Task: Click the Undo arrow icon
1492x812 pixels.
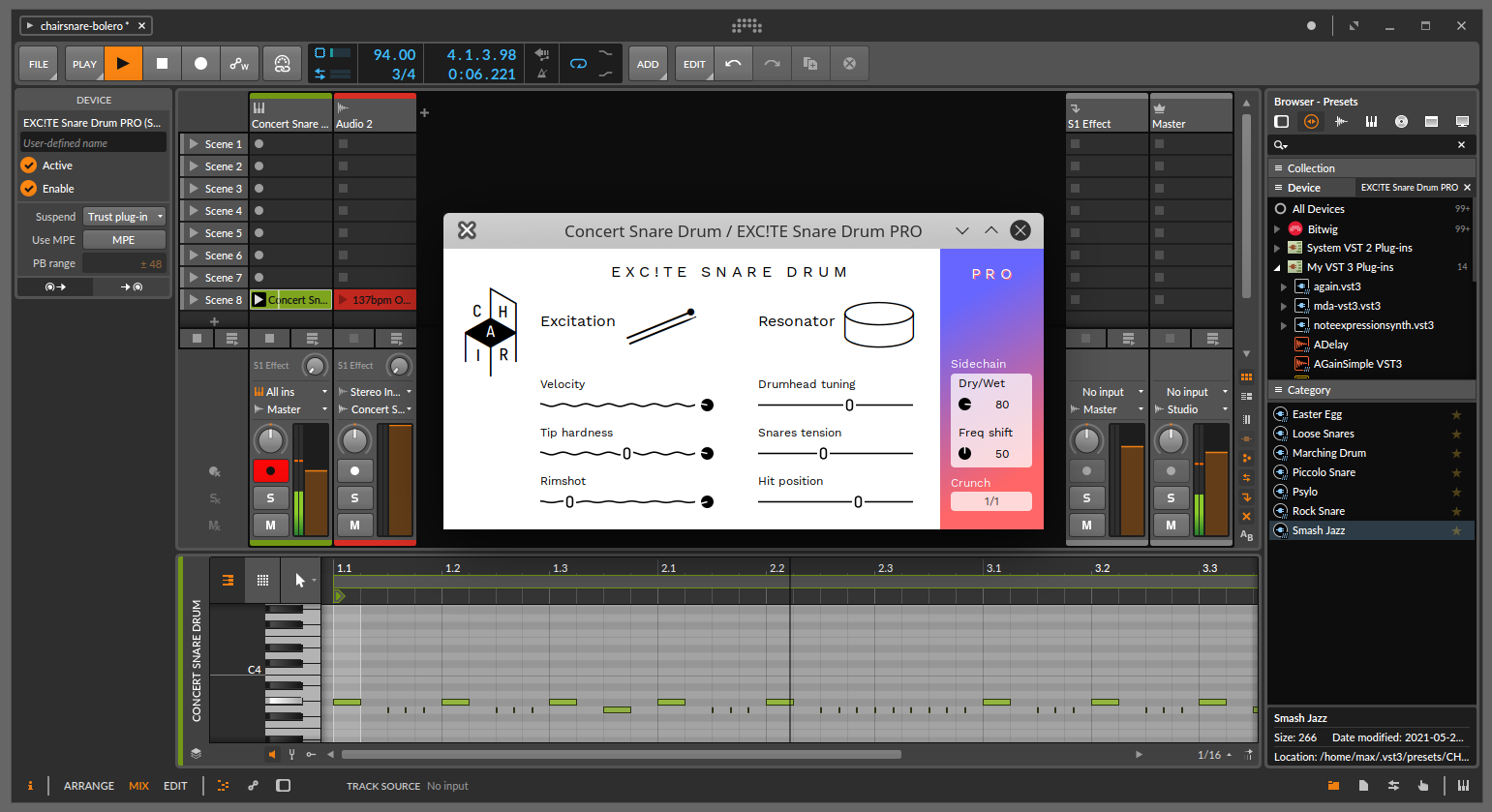Action: [733, 64]
